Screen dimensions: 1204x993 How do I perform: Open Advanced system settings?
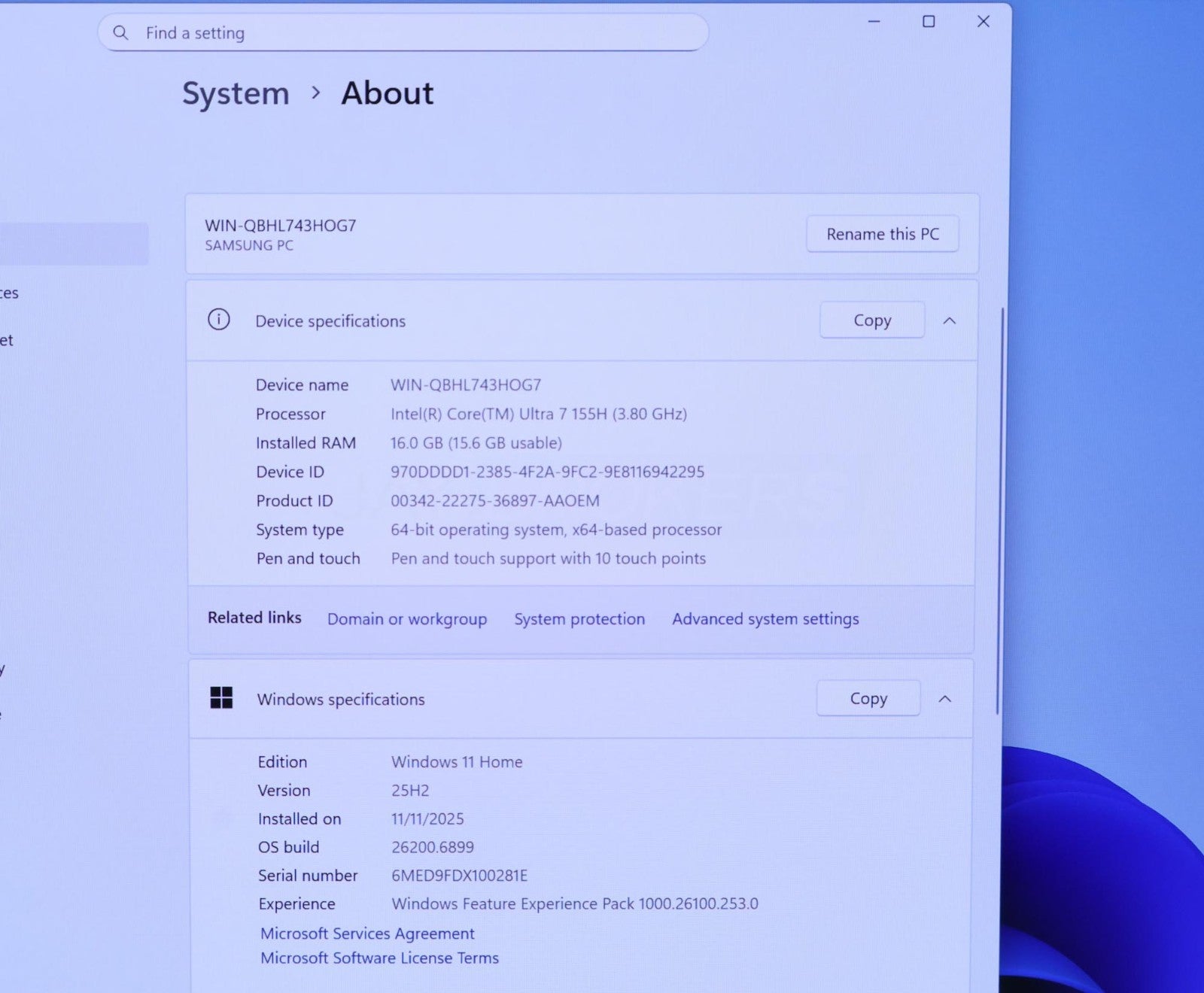765,619
